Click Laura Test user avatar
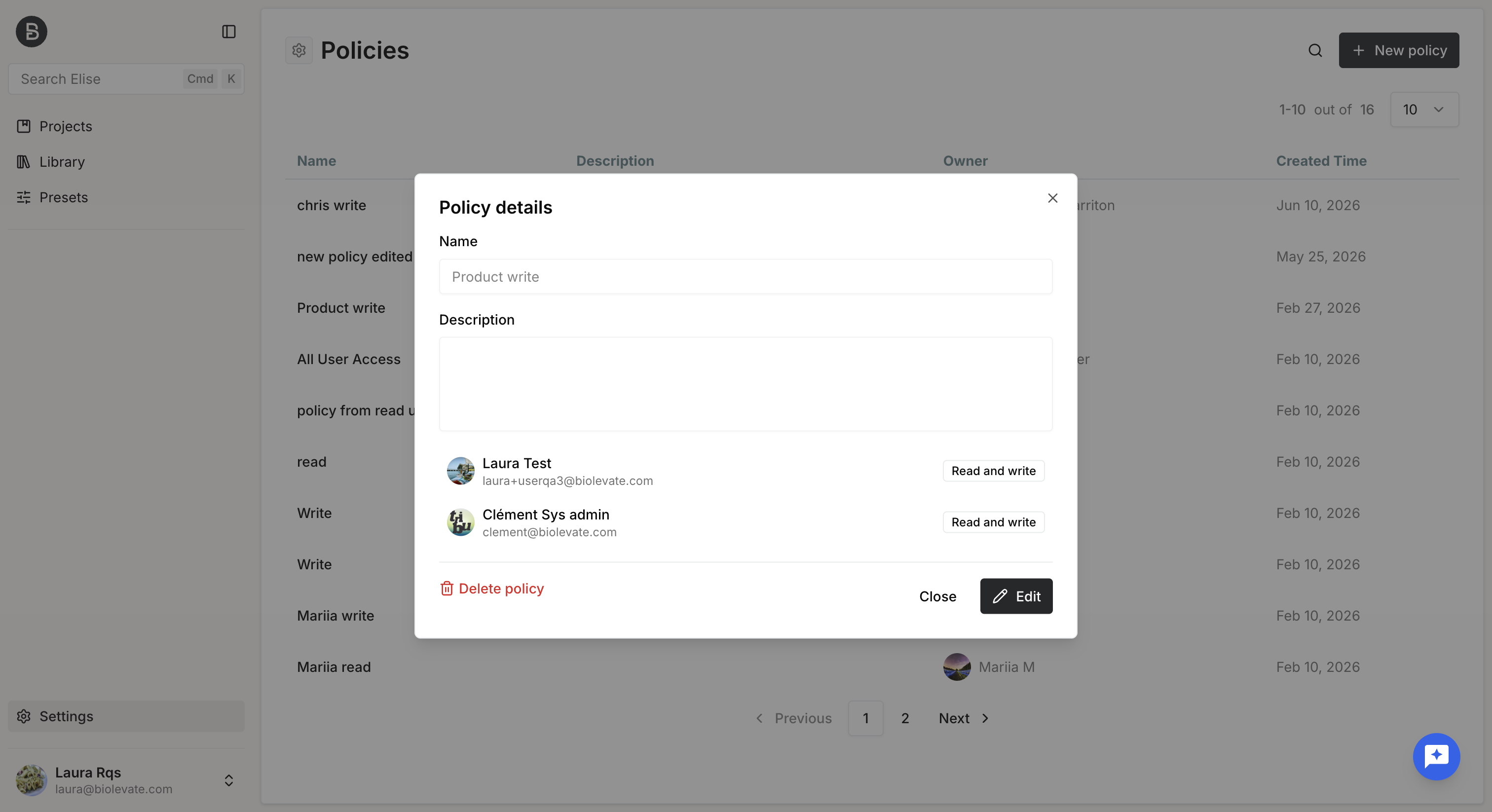The height and width of the screenshot is (812, 1492). coord(460,471)
